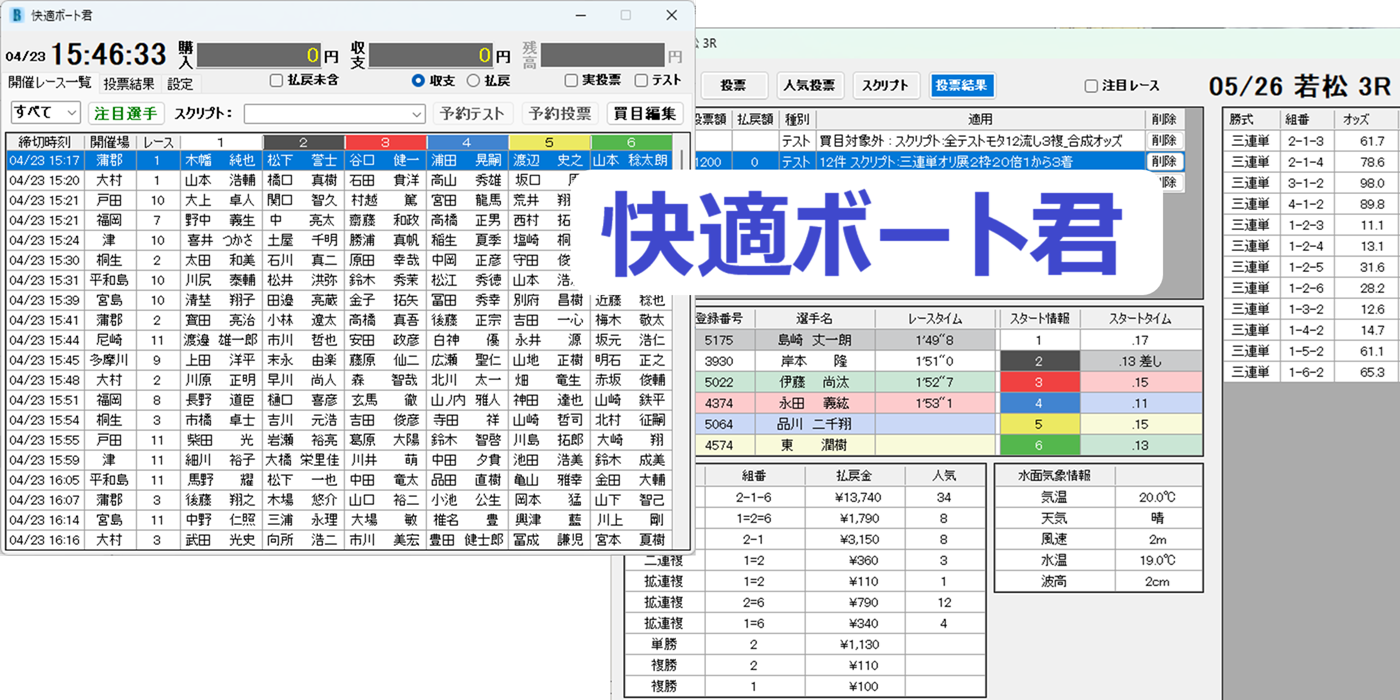1400x700 pixels.
Task: Delete the highlighted 12件 vote entry
Action: 1163,161
